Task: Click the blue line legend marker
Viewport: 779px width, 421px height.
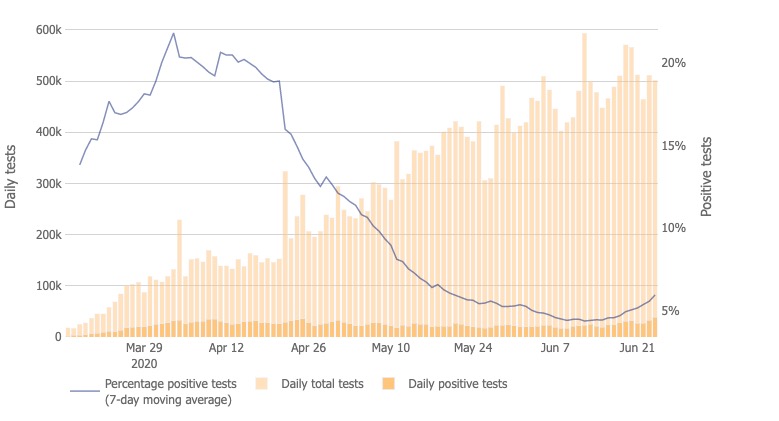Action: [x=84, y=392]
